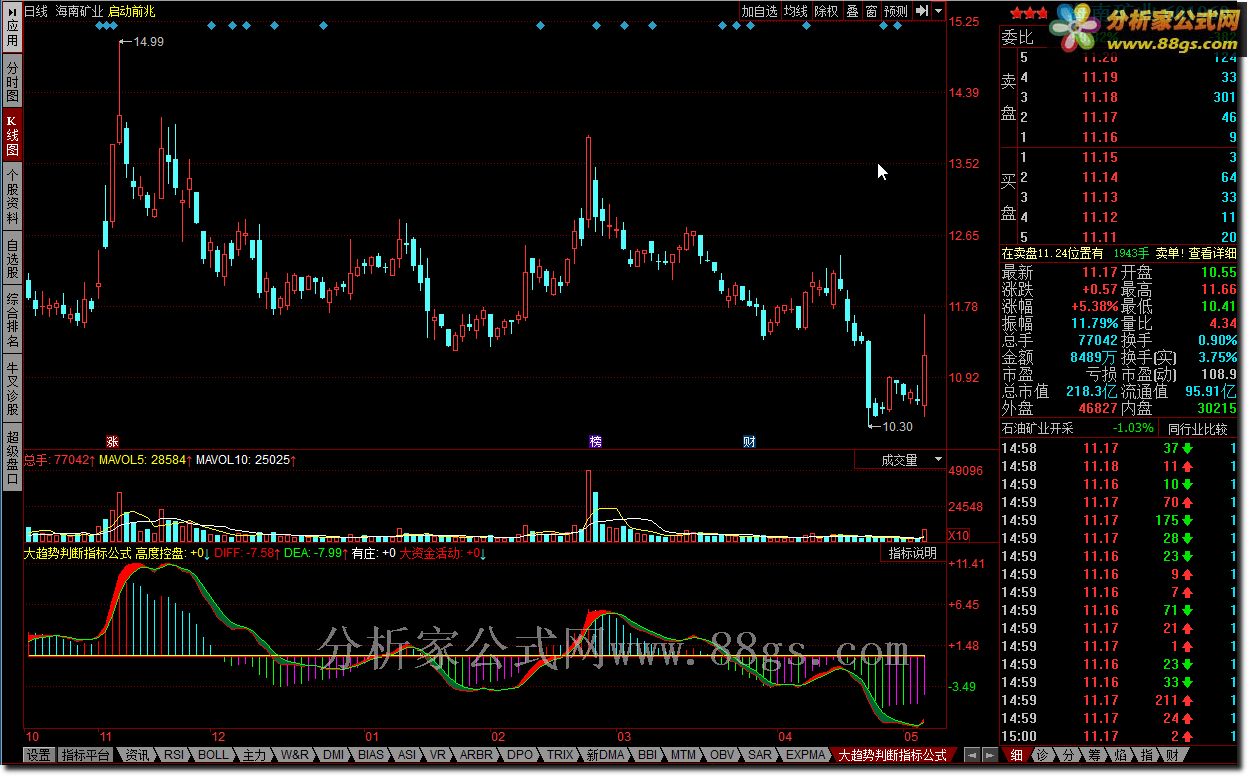Switch to 分时图 intraday chart tab

tap(12, 81)
